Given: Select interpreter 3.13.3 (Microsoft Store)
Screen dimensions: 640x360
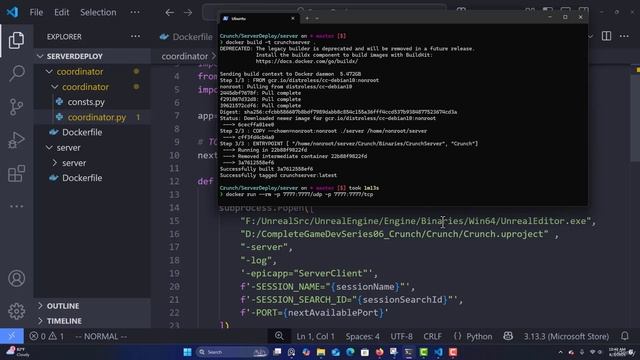Looking at the screenshot, I should (566, 336).
